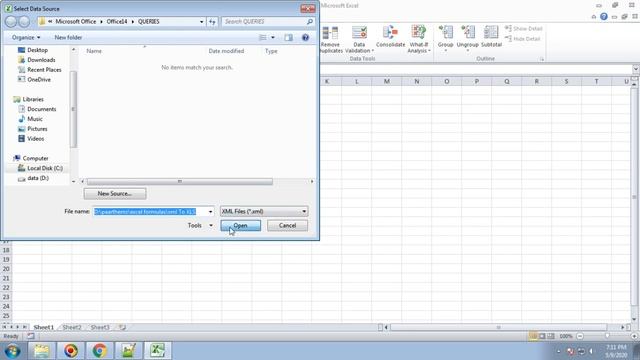Refresh the QUERIES folder location
640x360 pixels.
(212, 22)
